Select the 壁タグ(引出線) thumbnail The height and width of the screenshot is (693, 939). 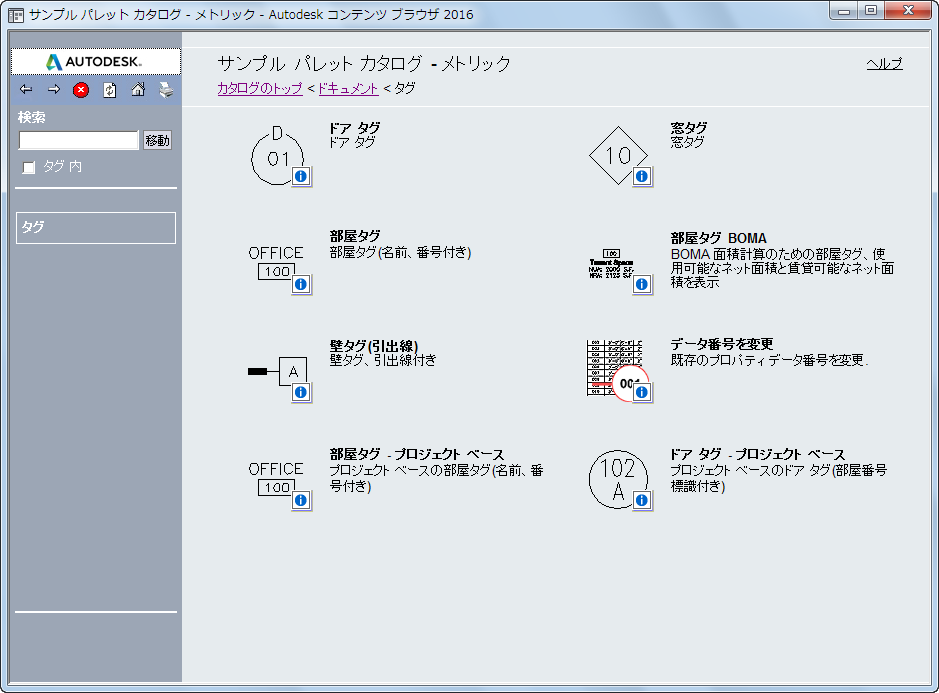coord(277,371)
